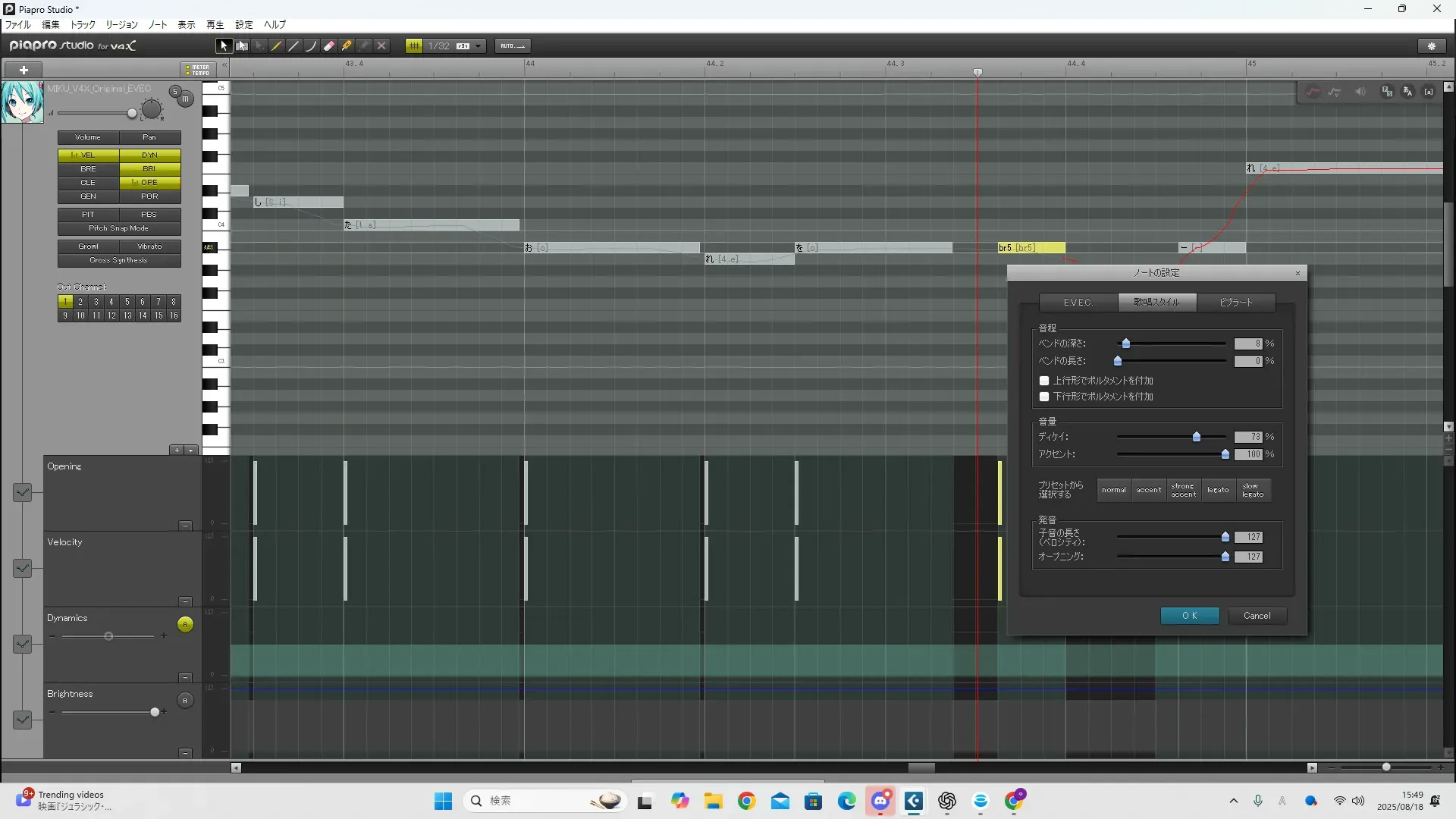Toggle the DYN parameter button

[149, 155]
